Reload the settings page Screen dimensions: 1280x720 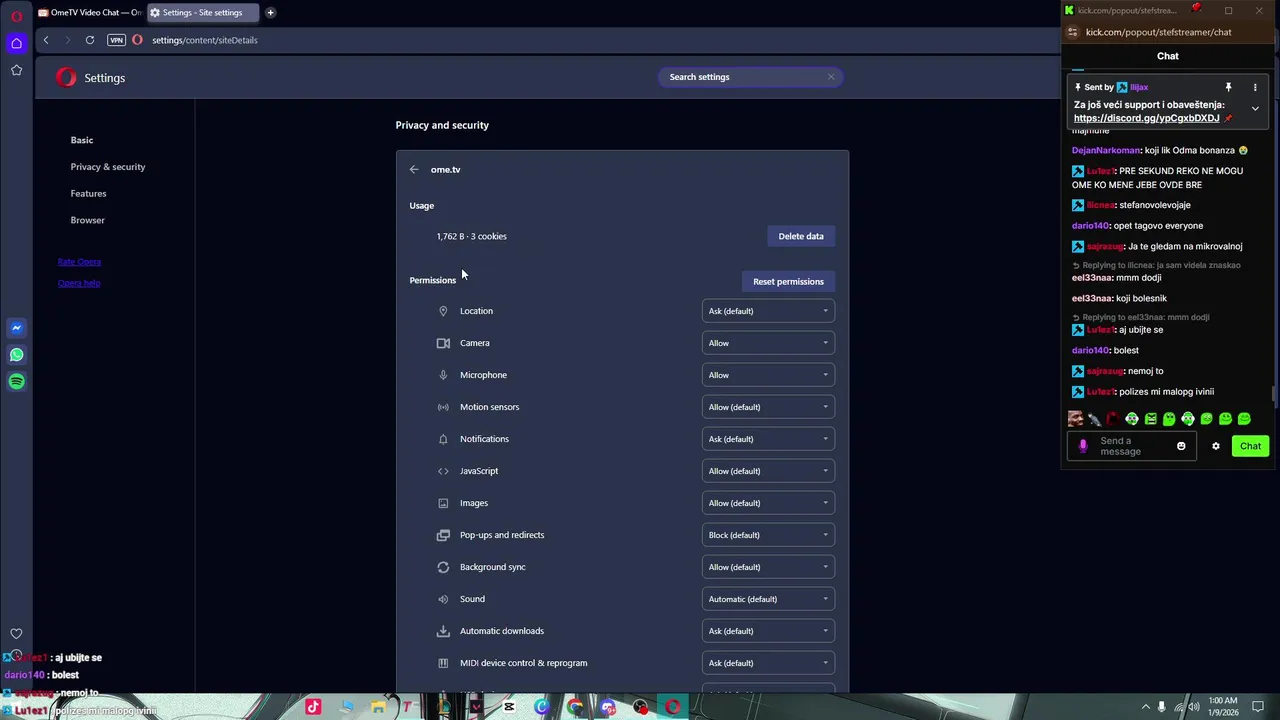click(x=90, y=40)
